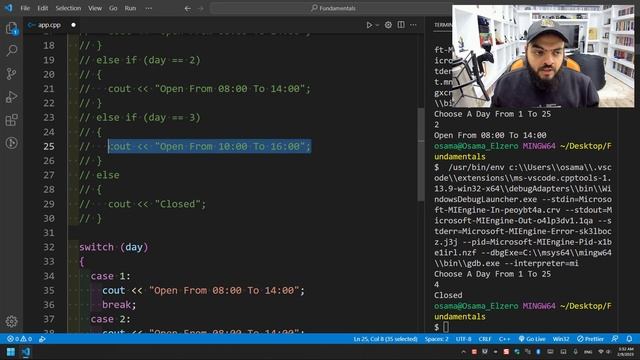This screenshot has height=360, width=640.
Task: Expand the hidden menus ellipsis in the menu bar
Action: [x=149, y=8]
